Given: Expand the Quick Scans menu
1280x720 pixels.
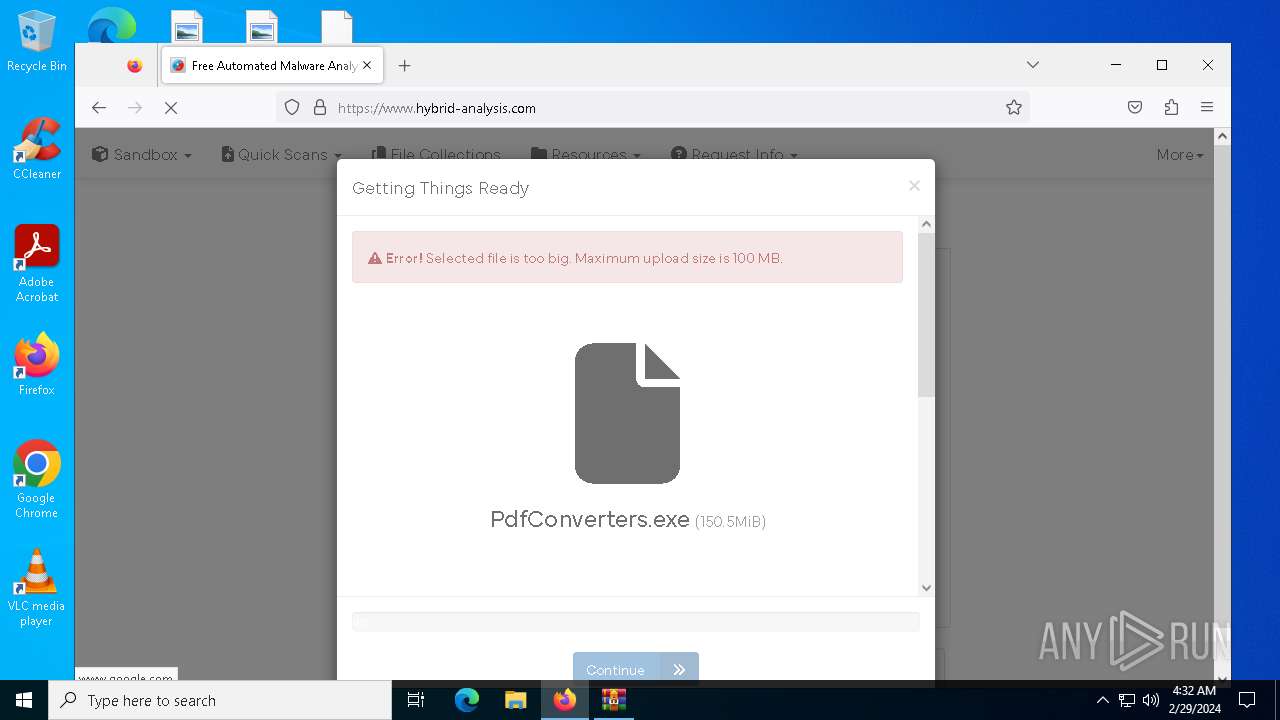Looking at the screenshot, I should tap(282, 155).
